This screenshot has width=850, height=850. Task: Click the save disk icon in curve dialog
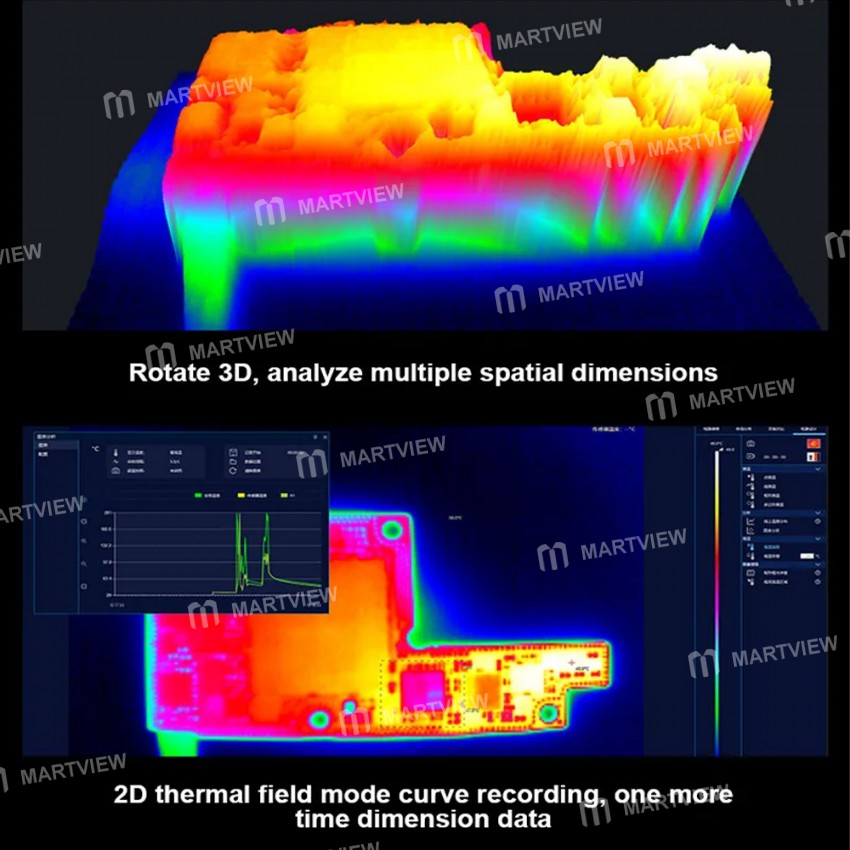point(233,453)
